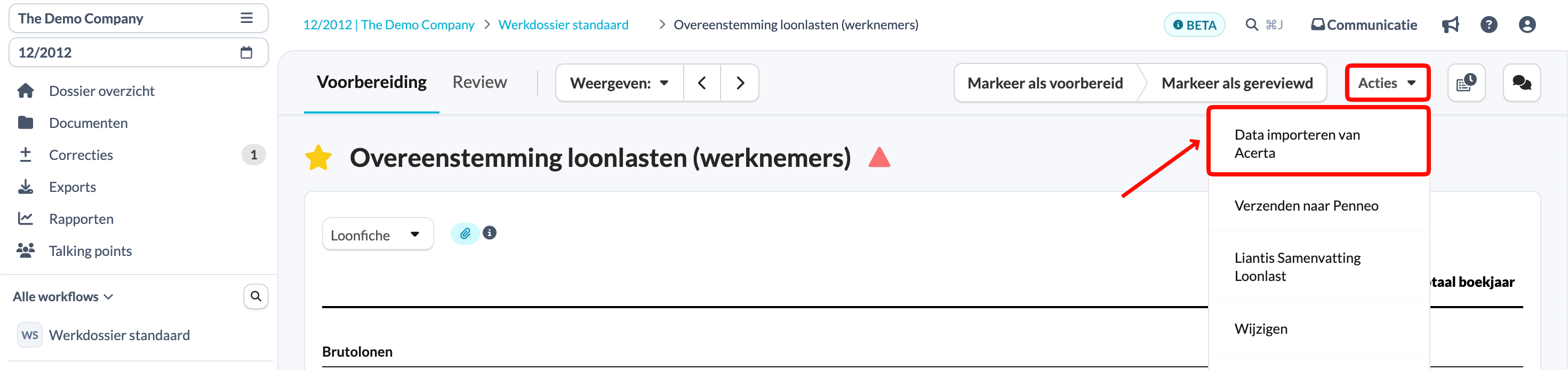This screenshot has width=1568, height=370.
Task: Click the megaphone announcements icon
Action: pos(1451,25)
